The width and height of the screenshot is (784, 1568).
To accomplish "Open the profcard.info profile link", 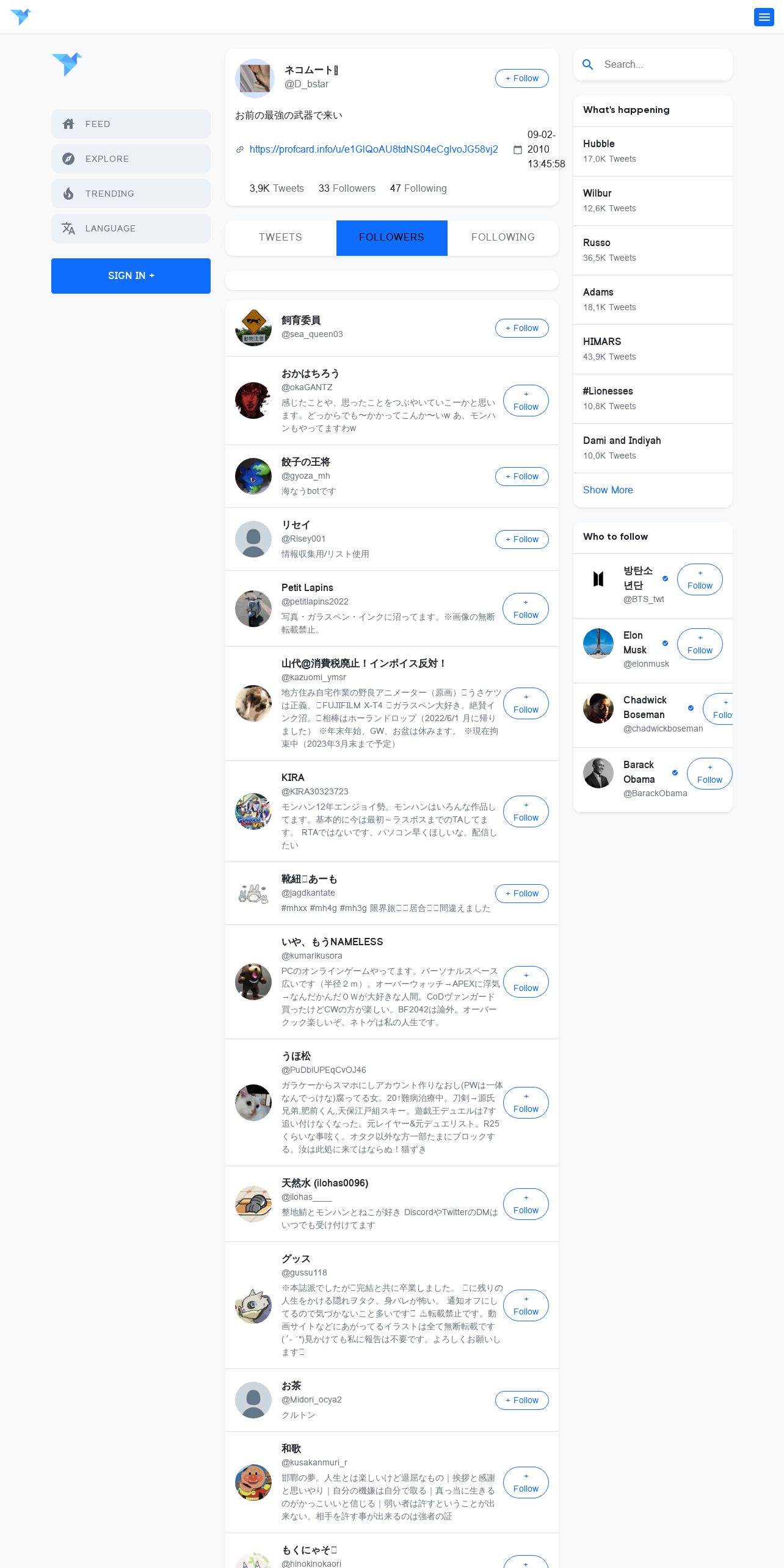I will click(x=374, y=149).
